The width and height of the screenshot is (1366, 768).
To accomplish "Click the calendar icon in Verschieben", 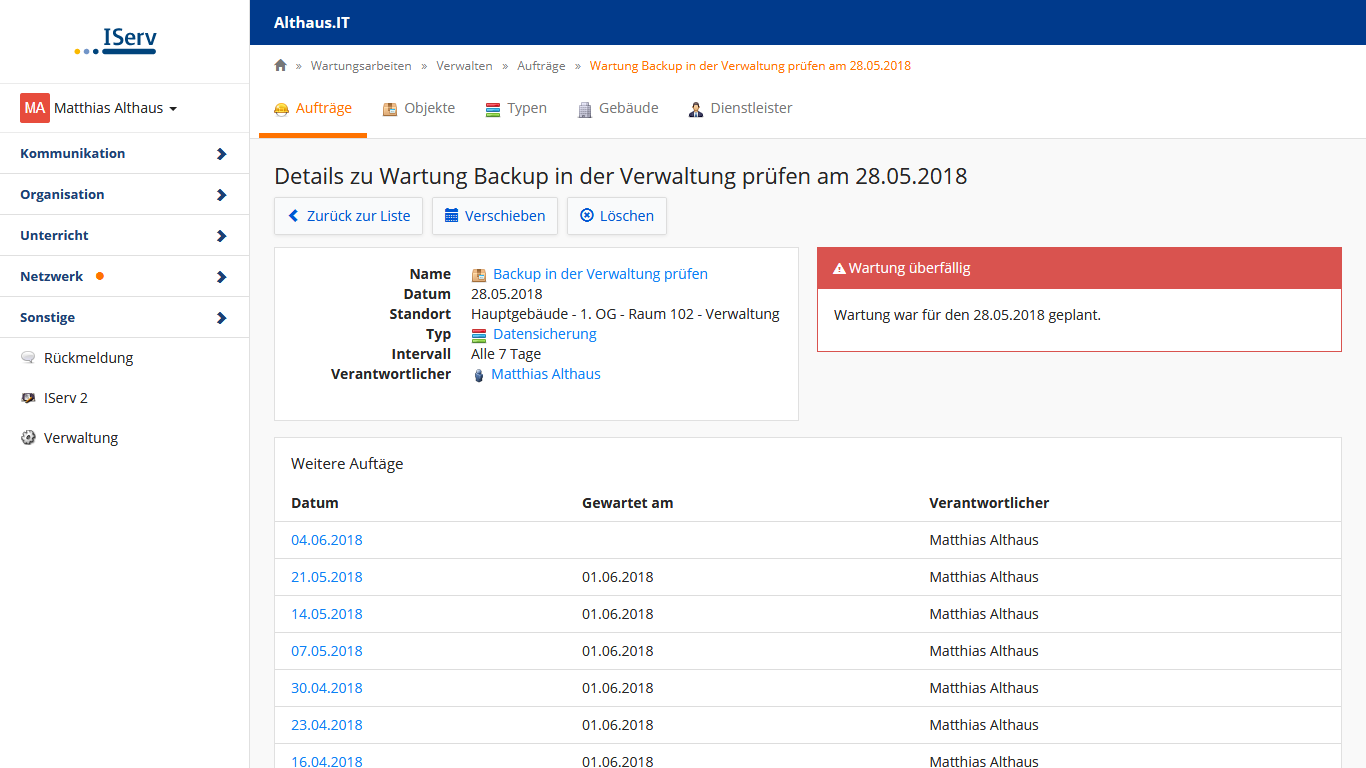I will [452, 216].
